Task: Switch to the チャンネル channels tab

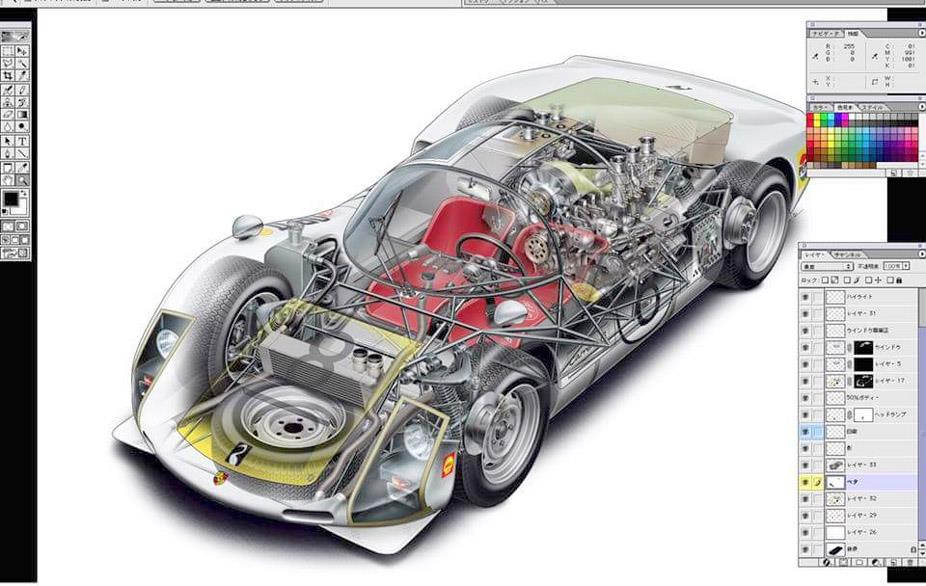Action: pyautogui.click(x=847, y=255)
